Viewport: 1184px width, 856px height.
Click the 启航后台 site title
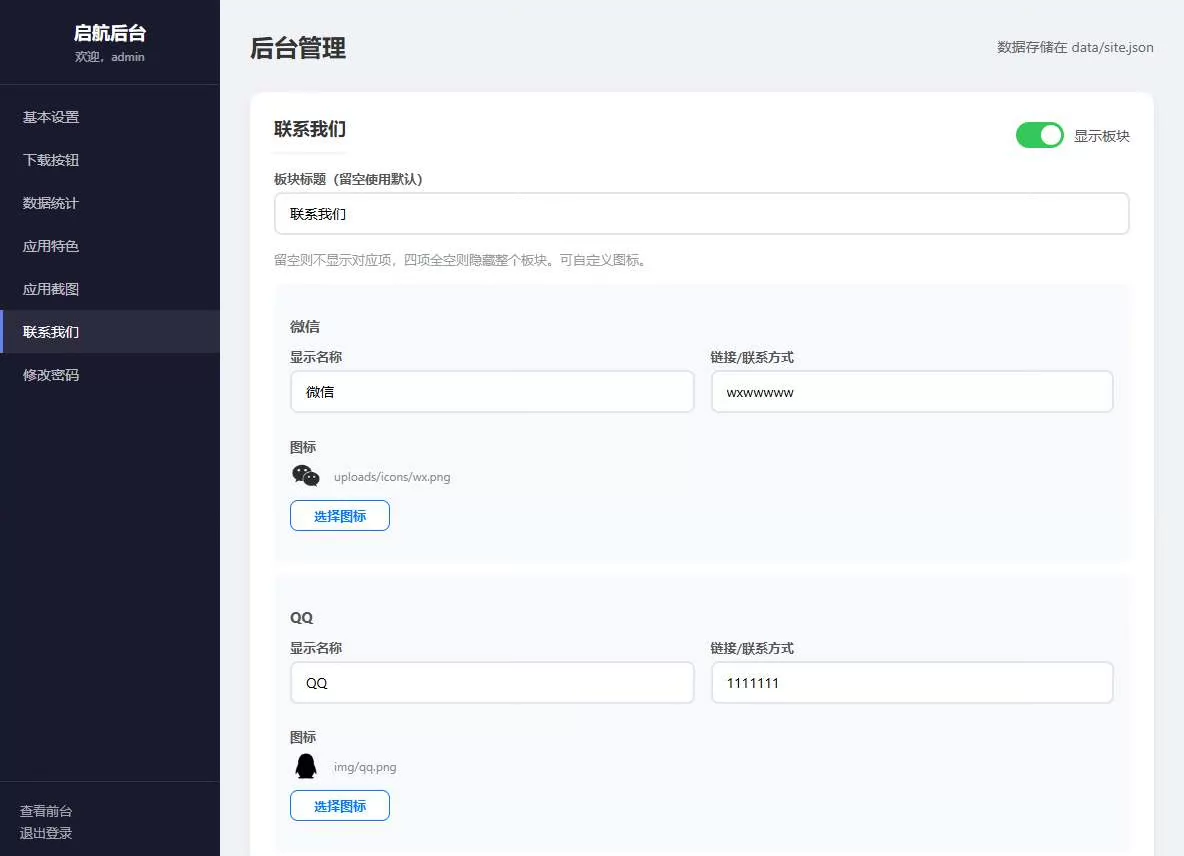point(109,32)
